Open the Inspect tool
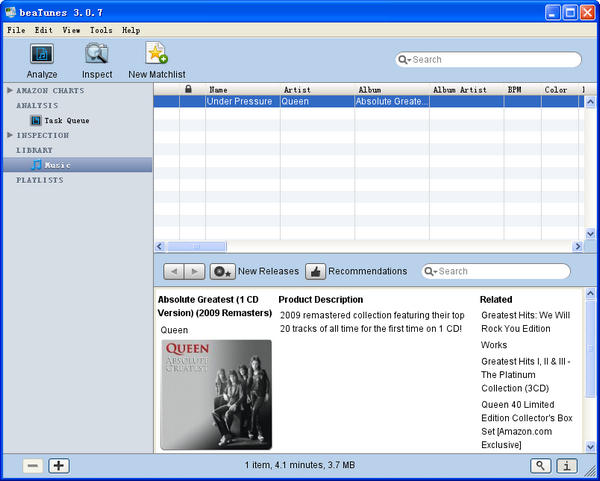 click(97, 55)
